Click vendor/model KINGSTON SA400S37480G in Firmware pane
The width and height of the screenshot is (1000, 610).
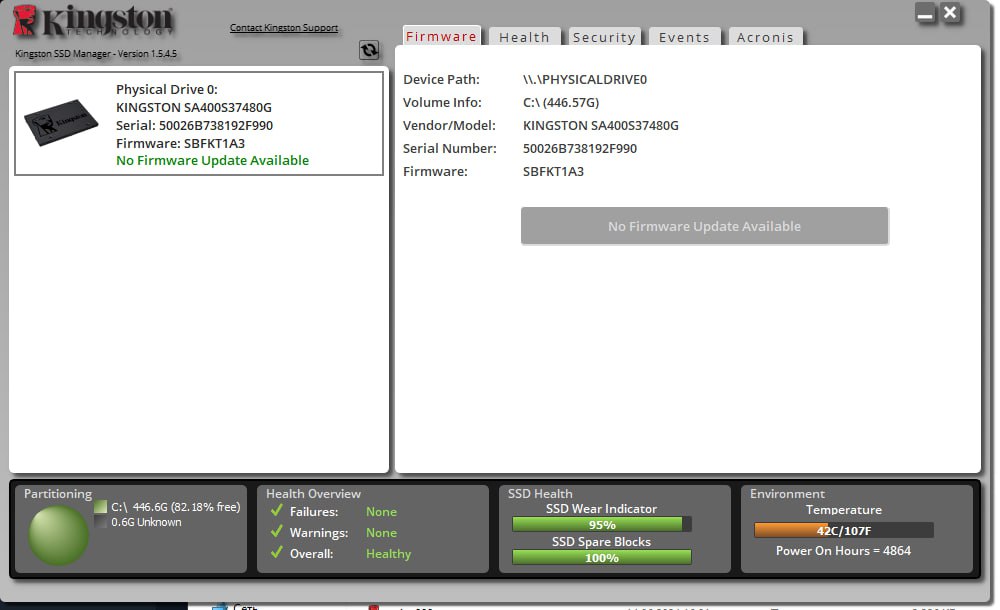[601, 125]
